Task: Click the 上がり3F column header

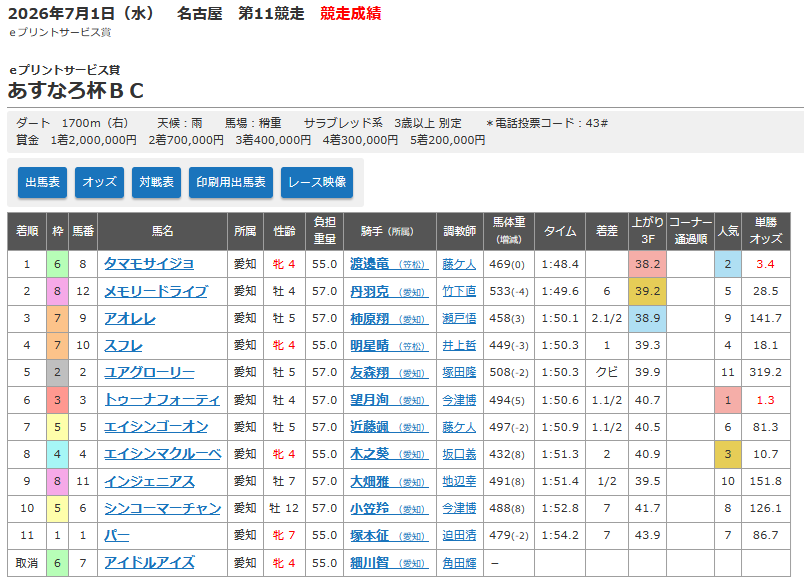Action: tap(648, 231)
